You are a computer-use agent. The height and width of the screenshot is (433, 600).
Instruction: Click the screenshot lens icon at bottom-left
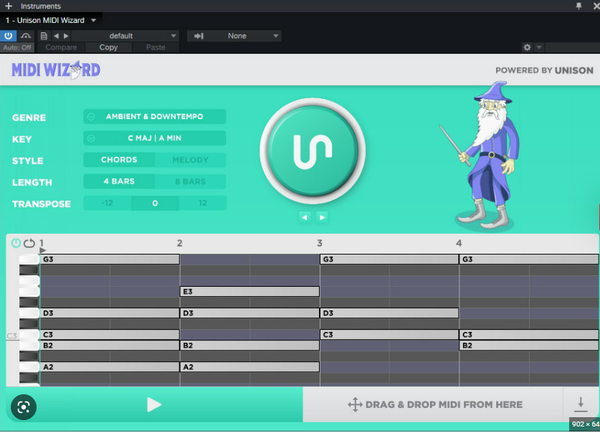(24, 407)
